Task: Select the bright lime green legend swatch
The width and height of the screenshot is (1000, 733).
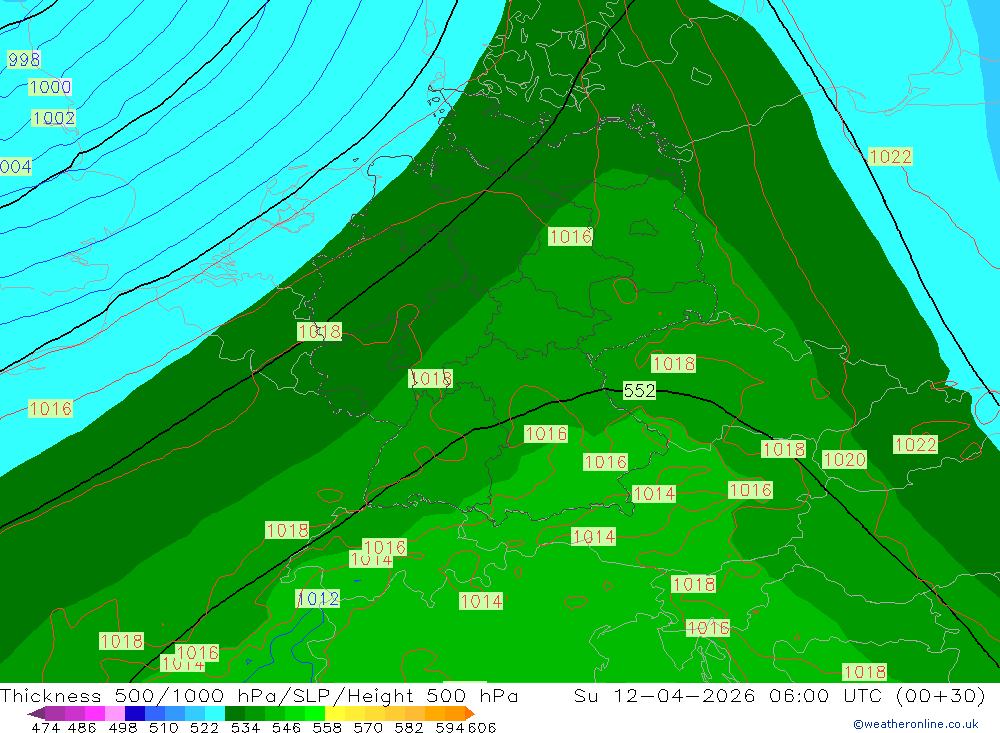Action: [314, 713]
